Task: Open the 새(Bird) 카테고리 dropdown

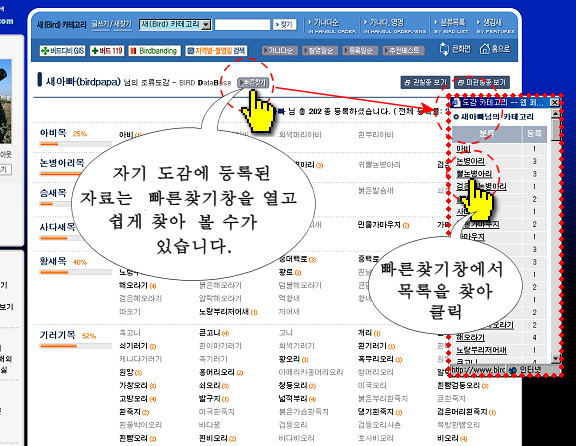Action: 175,25
